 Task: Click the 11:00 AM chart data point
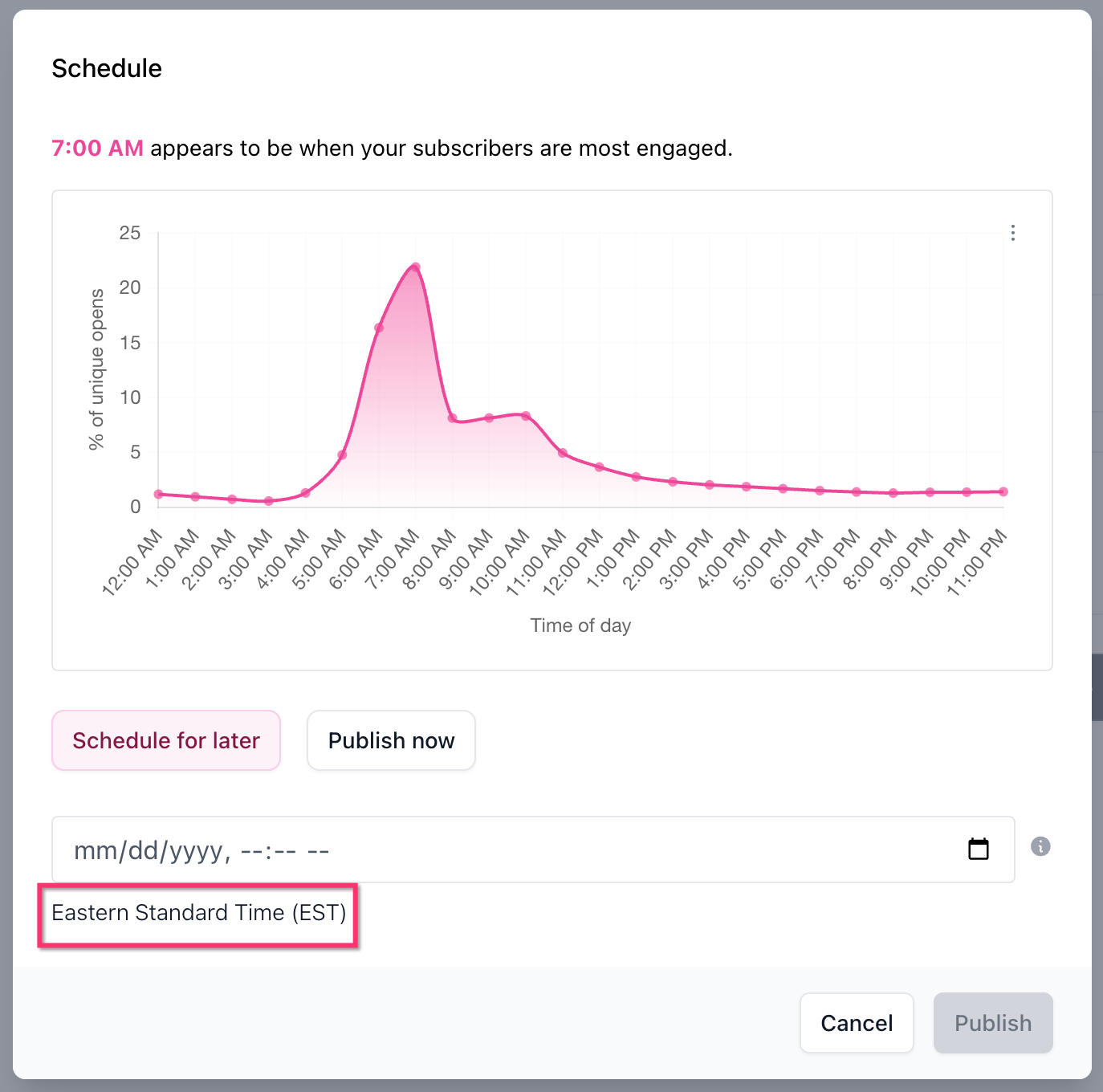pyautogui.click(x=563, y=453)
